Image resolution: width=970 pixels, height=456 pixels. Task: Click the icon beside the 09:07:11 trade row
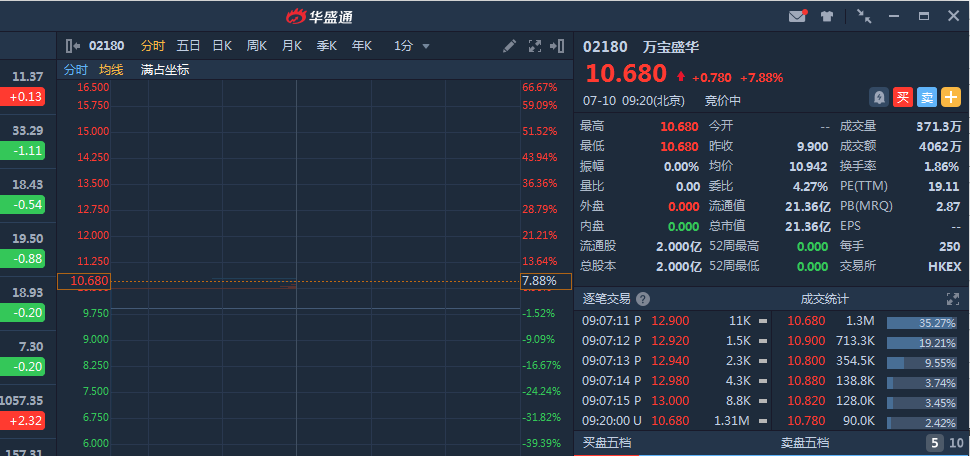pyautogui.click(x=763, y=321)
